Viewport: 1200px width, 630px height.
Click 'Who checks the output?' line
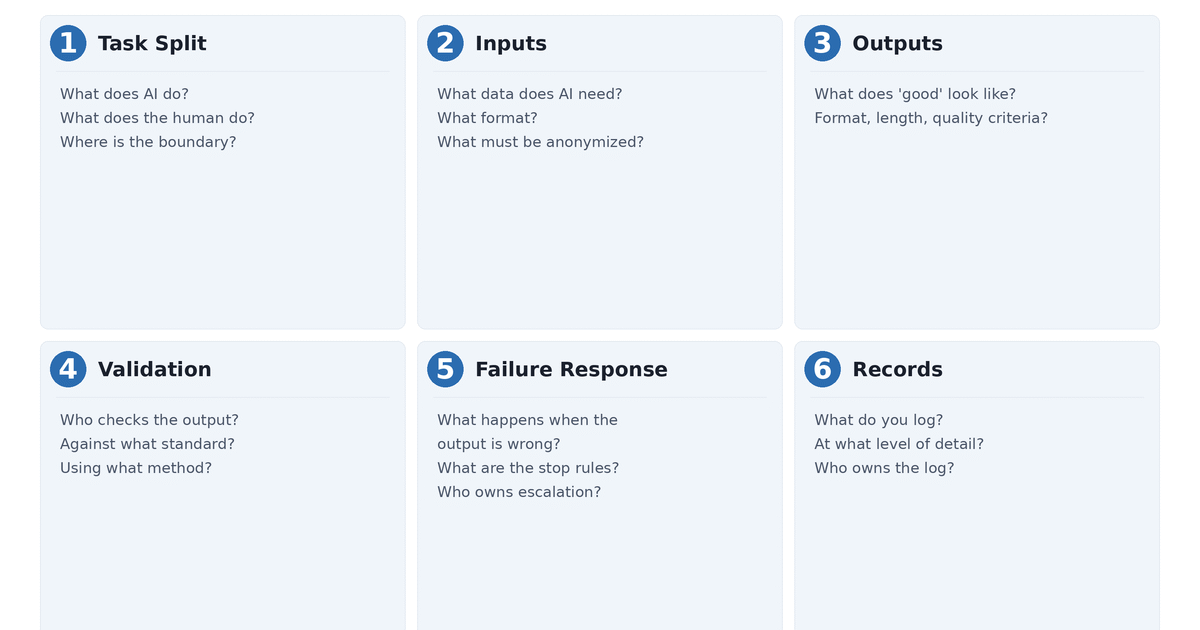click(149, 420)
